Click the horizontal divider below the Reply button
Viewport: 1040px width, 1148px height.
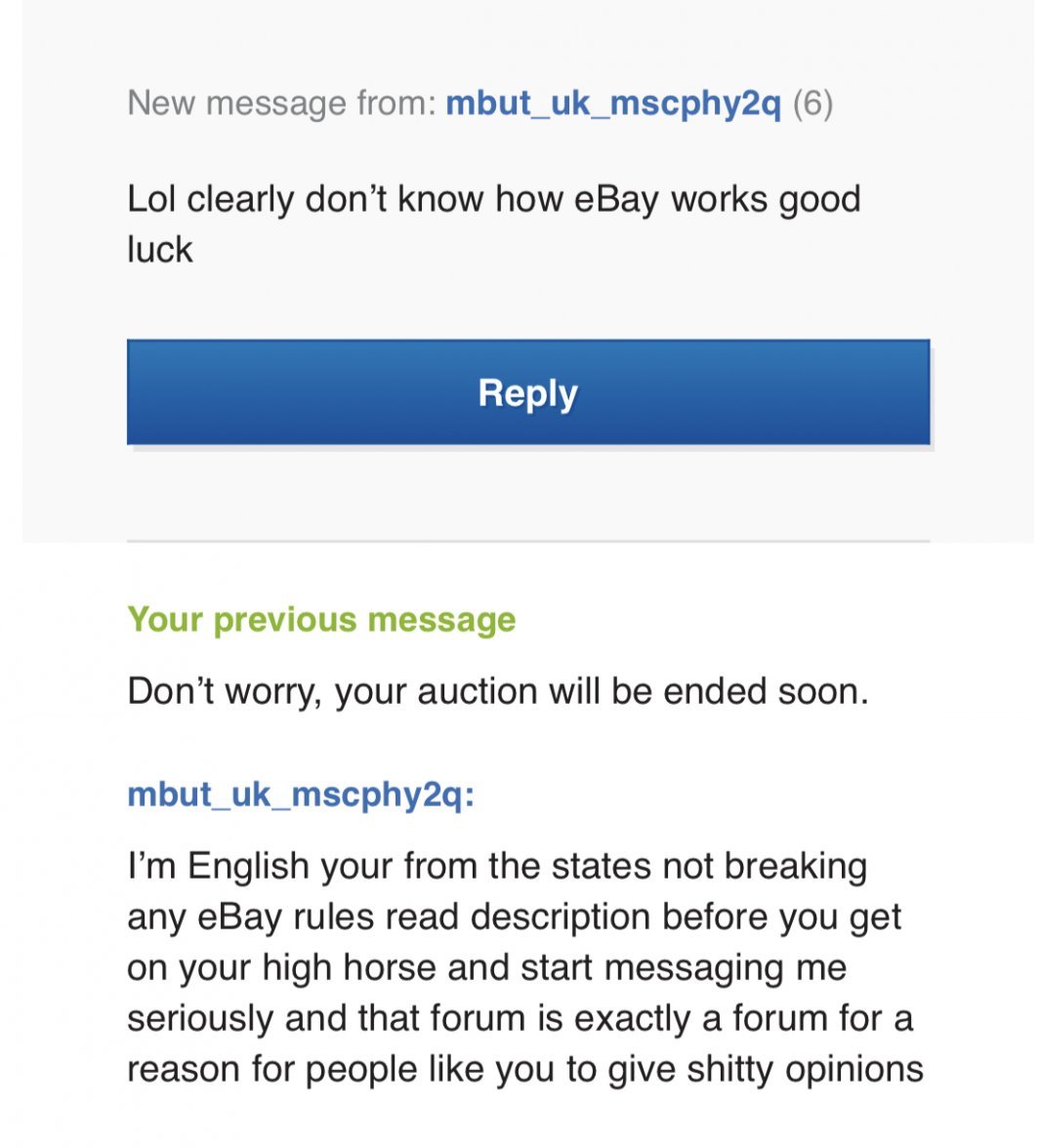pyautogui.click(x=527, y=541)
